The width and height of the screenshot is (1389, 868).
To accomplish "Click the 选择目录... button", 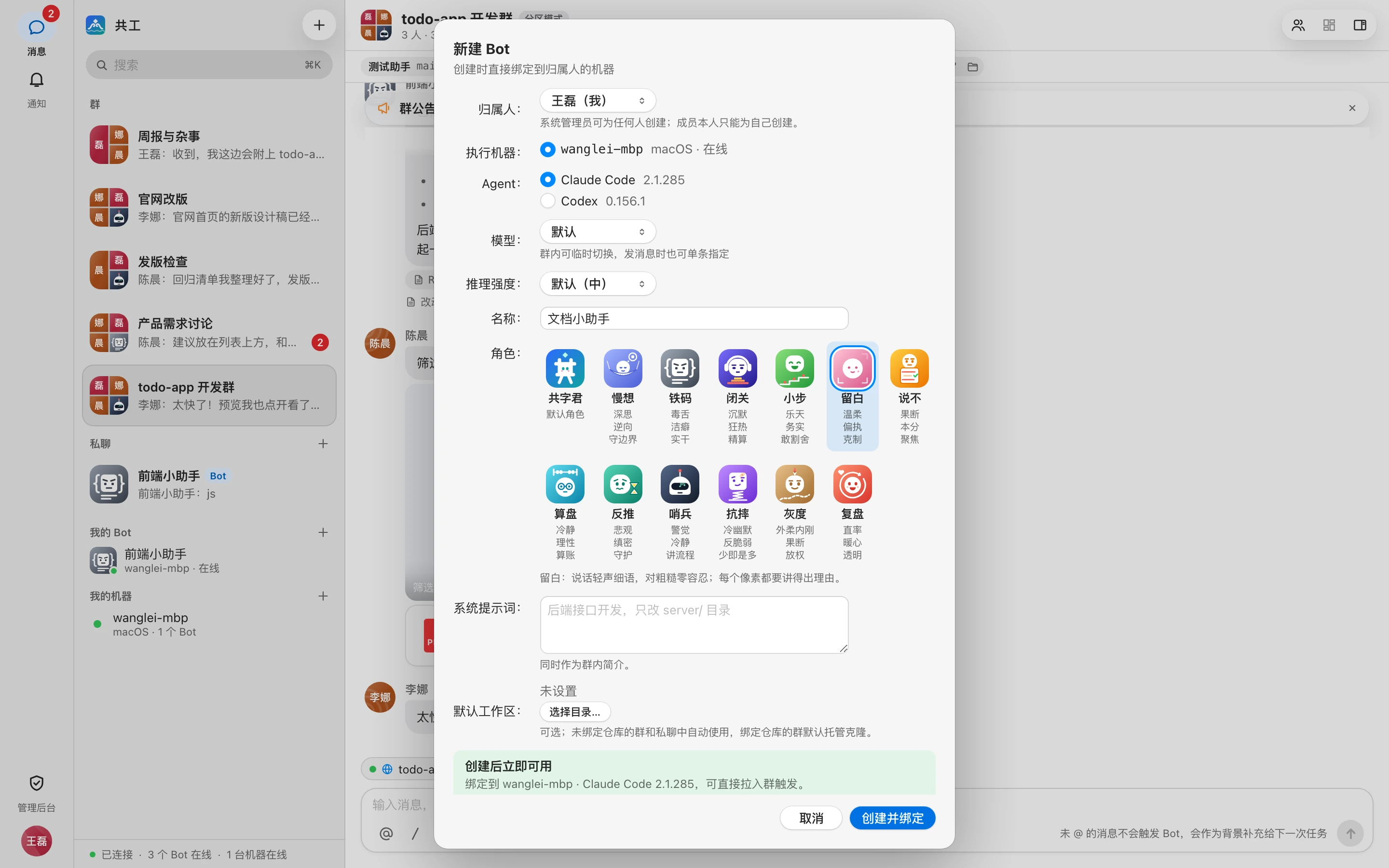I will click(574, 712).
